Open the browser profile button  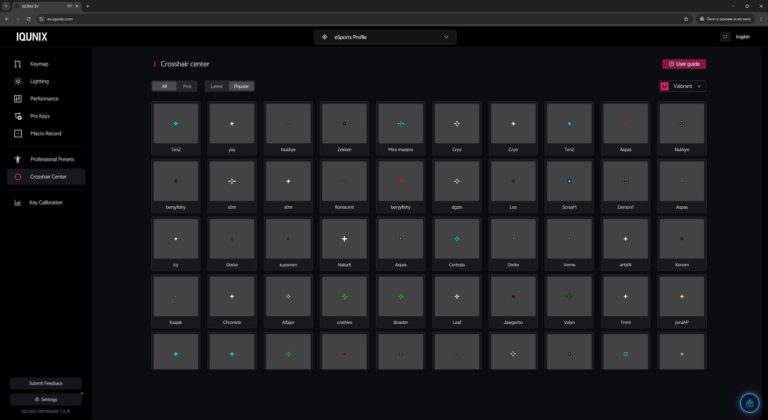(725, 19)
